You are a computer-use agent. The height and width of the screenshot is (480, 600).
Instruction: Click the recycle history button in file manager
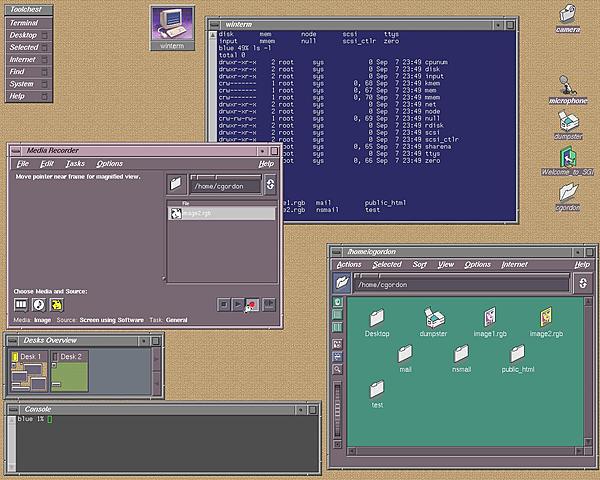click(583, 283)
